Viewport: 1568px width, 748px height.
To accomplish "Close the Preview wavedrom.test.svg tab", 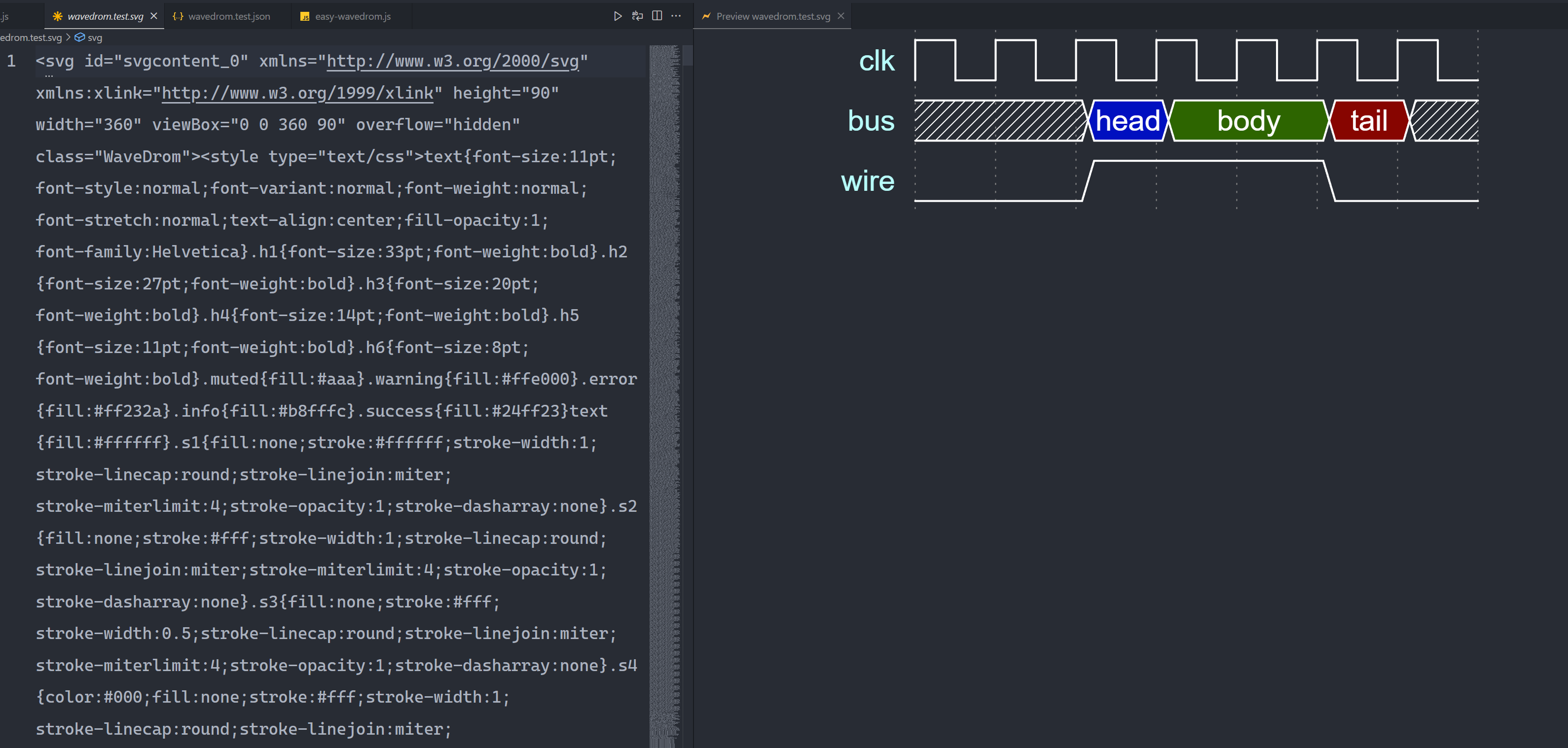I will click(x=840, y=16).
